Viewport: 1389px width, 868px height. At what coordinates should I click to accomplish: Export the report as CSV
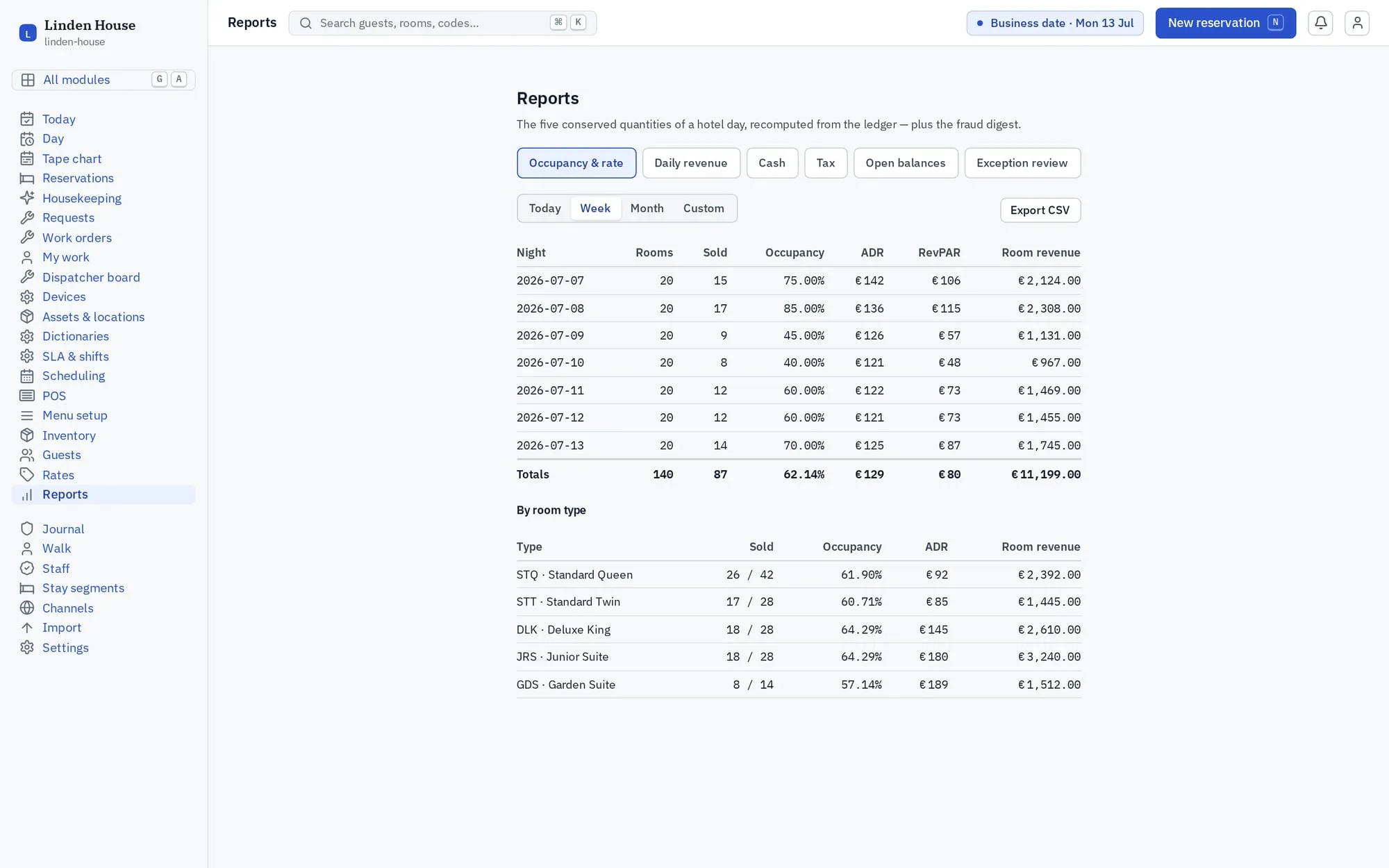click(x=1040, y=210)
